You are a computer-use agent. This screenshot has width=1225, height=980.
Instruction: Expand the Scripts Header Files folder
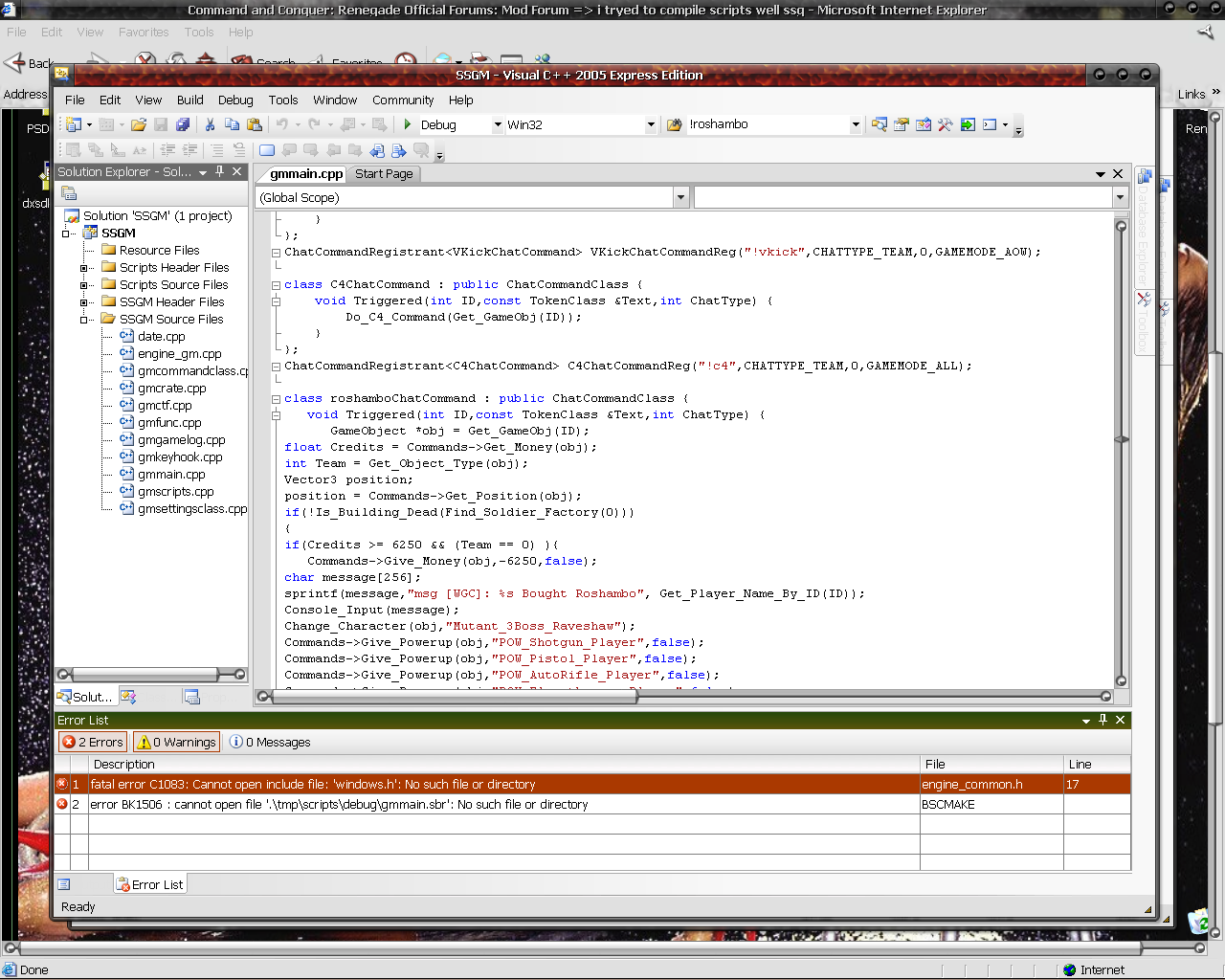84,268
